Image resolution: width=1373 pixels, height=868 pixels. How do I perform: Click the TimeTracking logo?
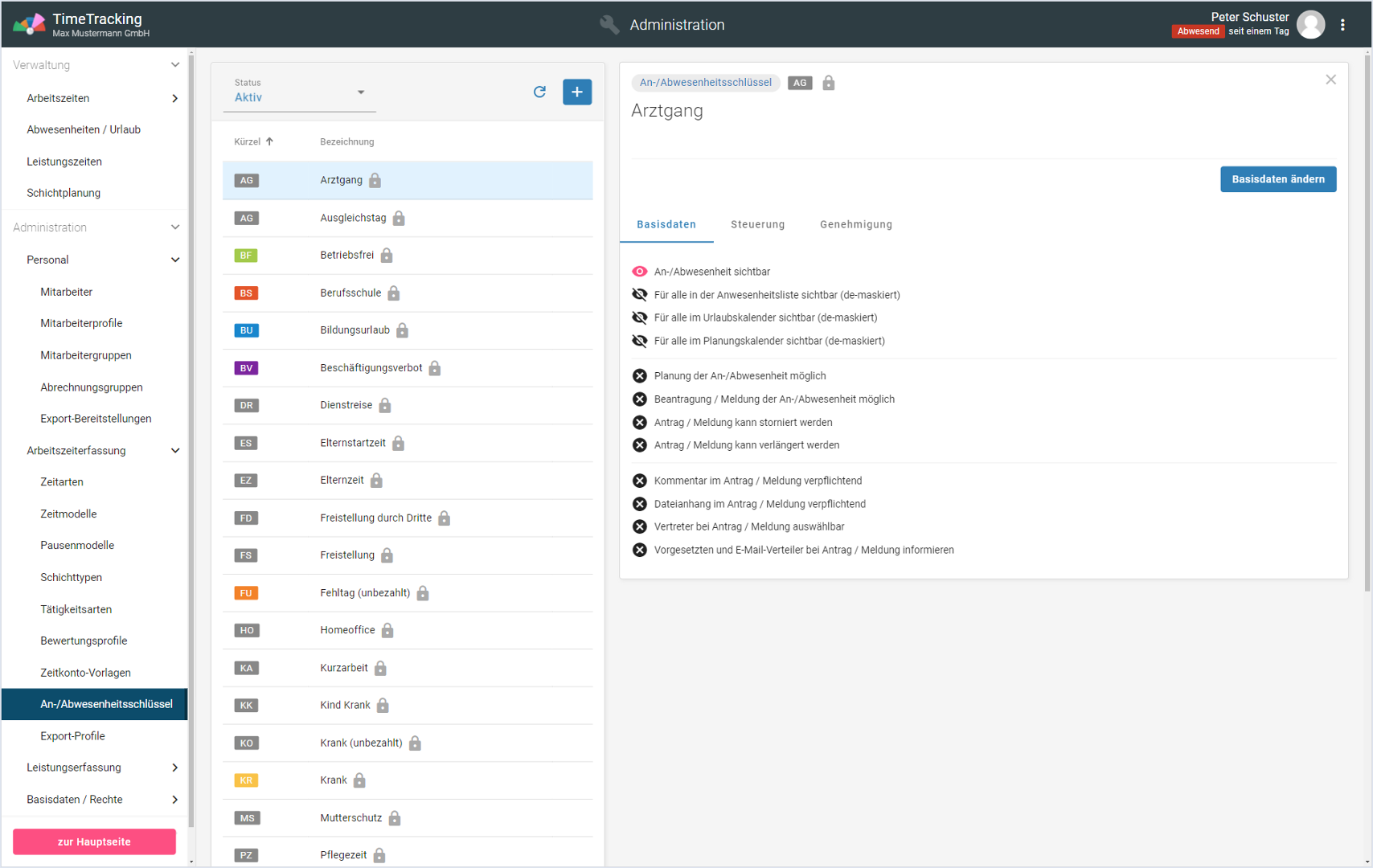[29, 24]
